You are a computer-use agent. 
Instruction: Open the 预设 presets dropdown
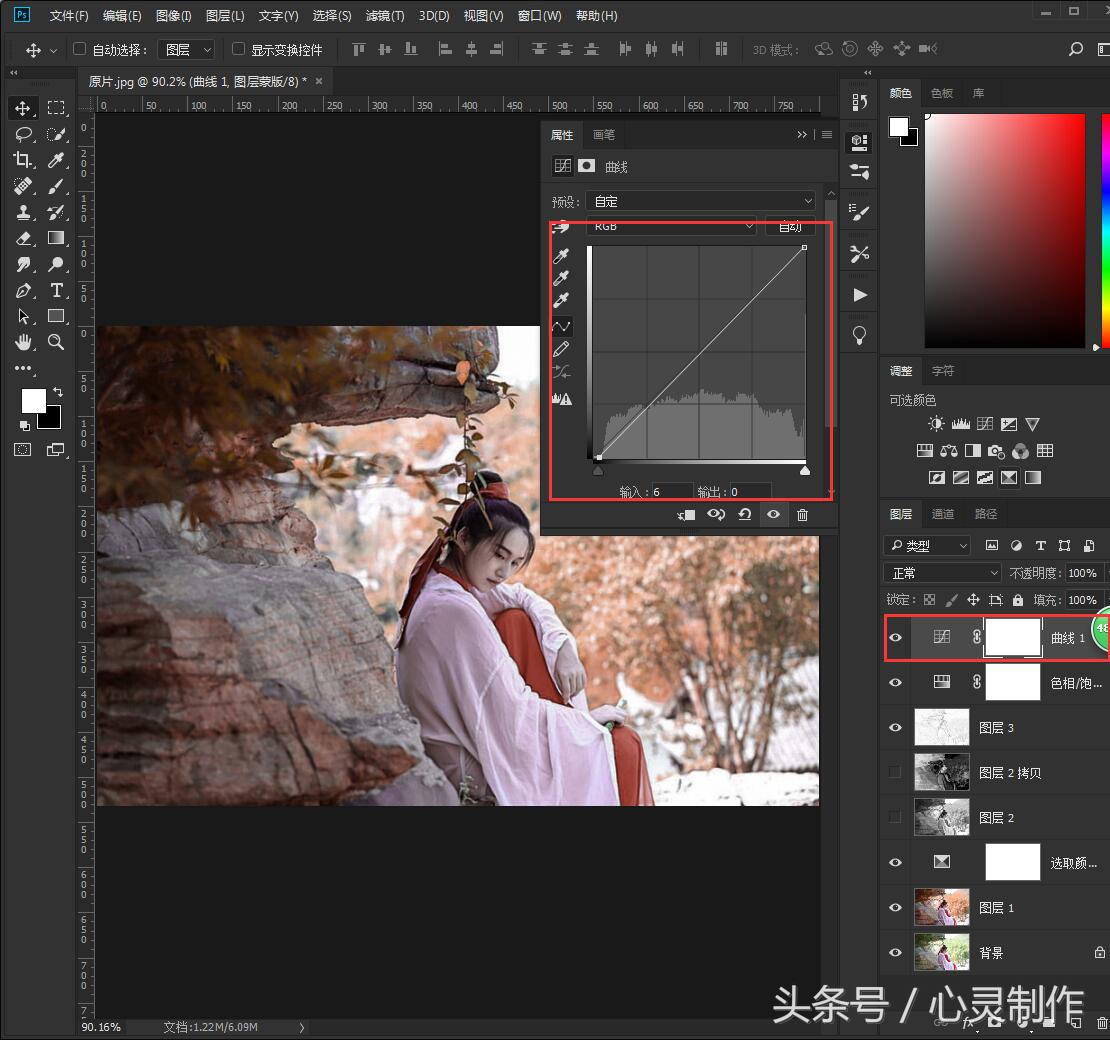point(700,200)
